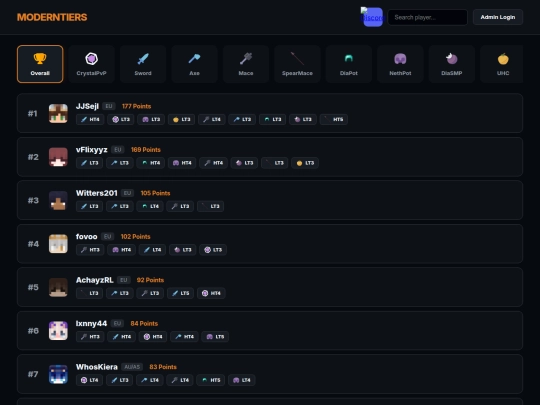Screen dimensions: 540x405
Task: Click vFlixyyz's NethPot HT4 badge
Action: tap(182, 163)
